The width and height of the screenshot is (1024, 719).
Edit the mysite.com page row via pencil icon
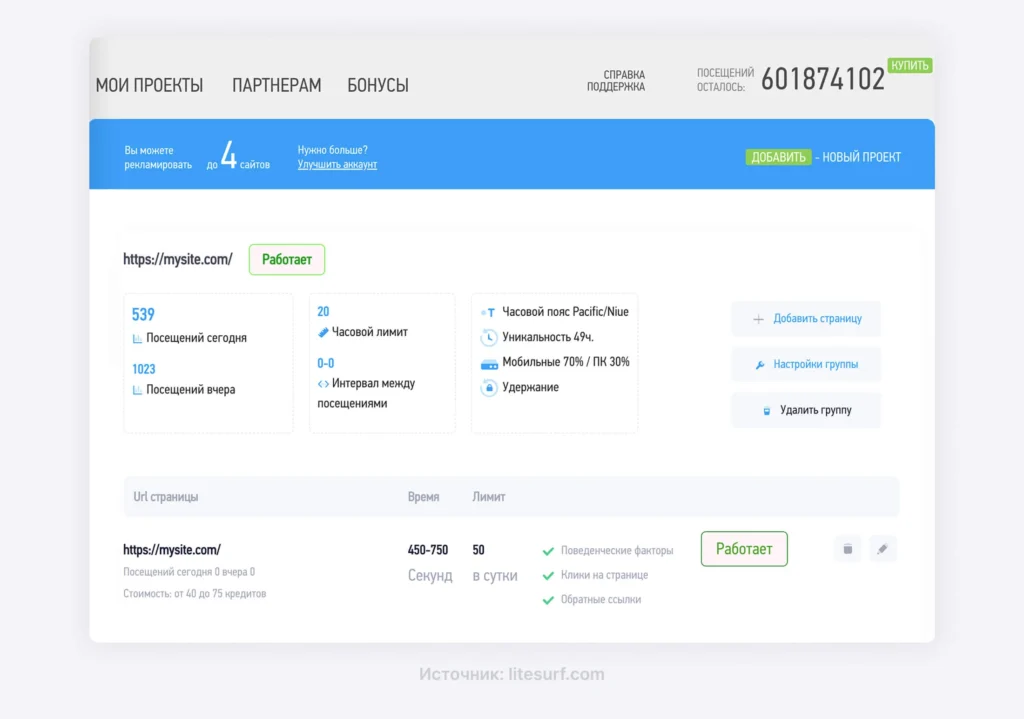[882, 549]
